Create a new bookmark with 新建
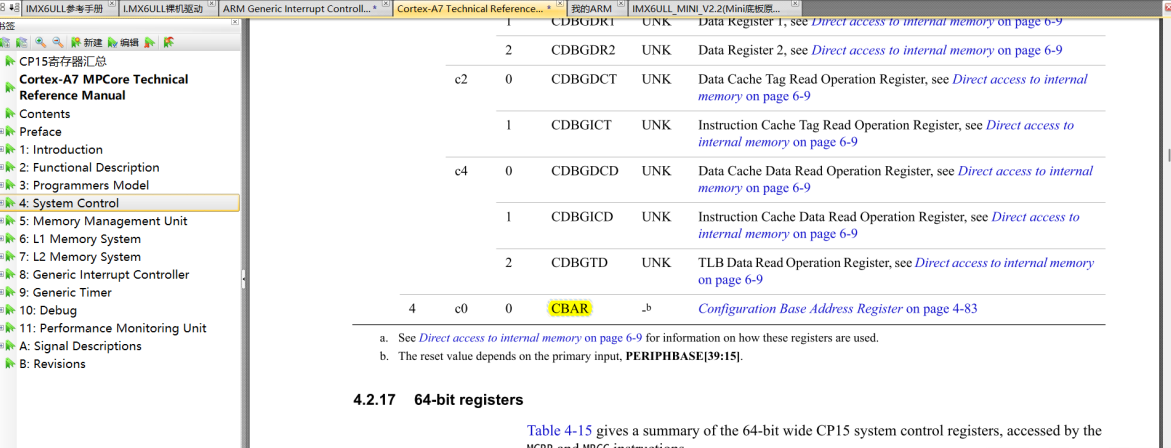The width and height of the screenshot is (1171, 448). click(87, 43)
